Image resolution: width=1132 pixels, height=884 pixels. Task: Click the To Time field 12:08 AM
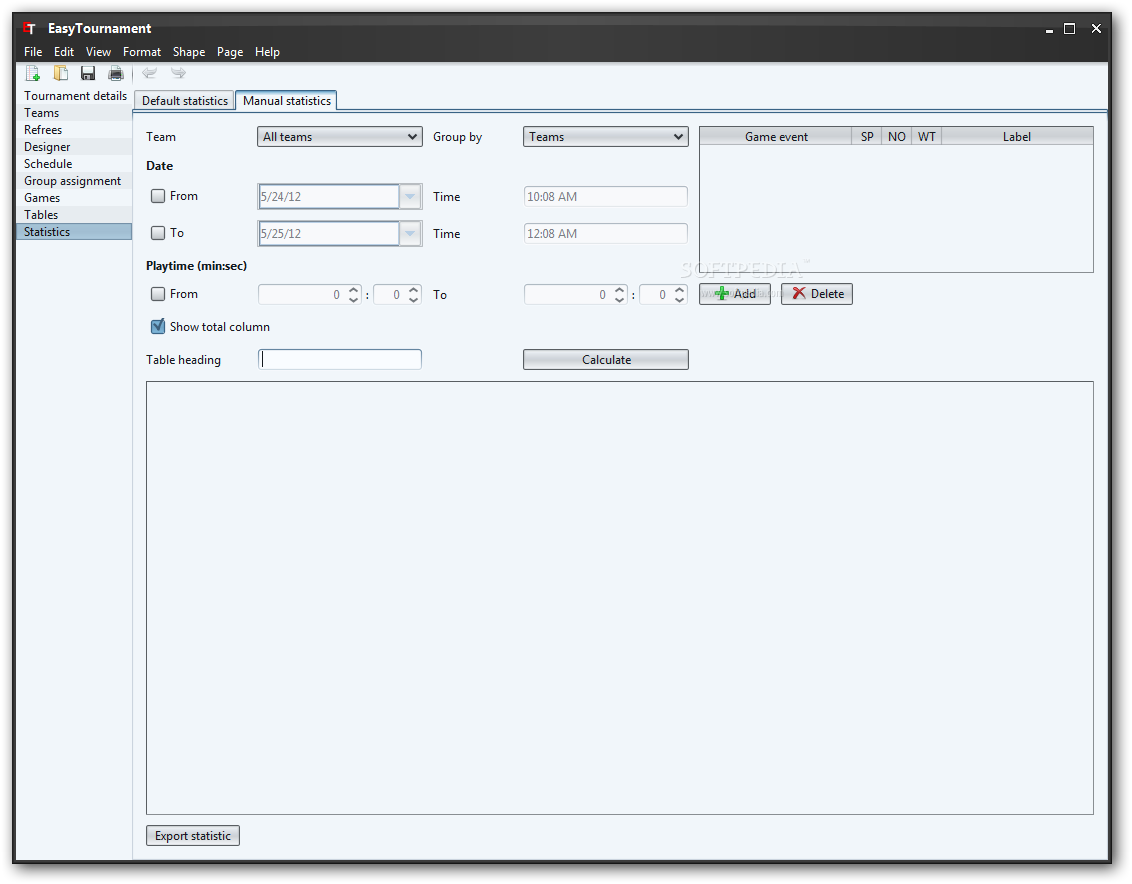[606, 233]
